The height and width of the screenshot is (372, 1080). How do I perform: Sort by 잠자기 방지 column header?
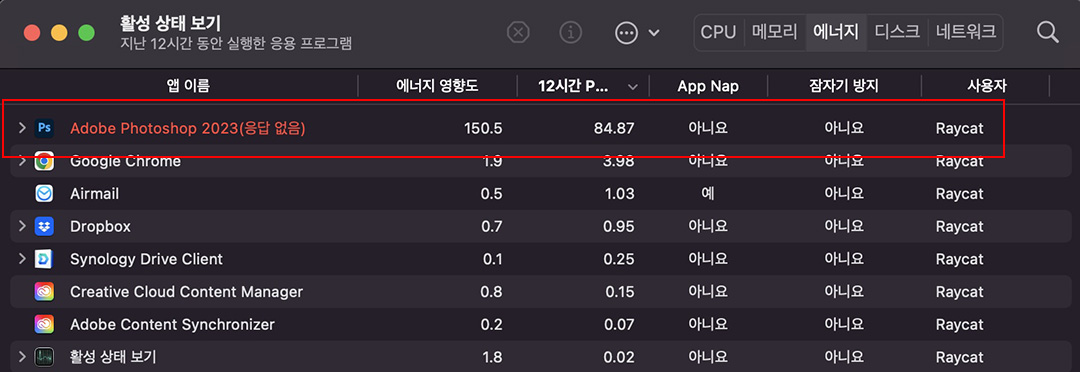[x=844, y=86]
